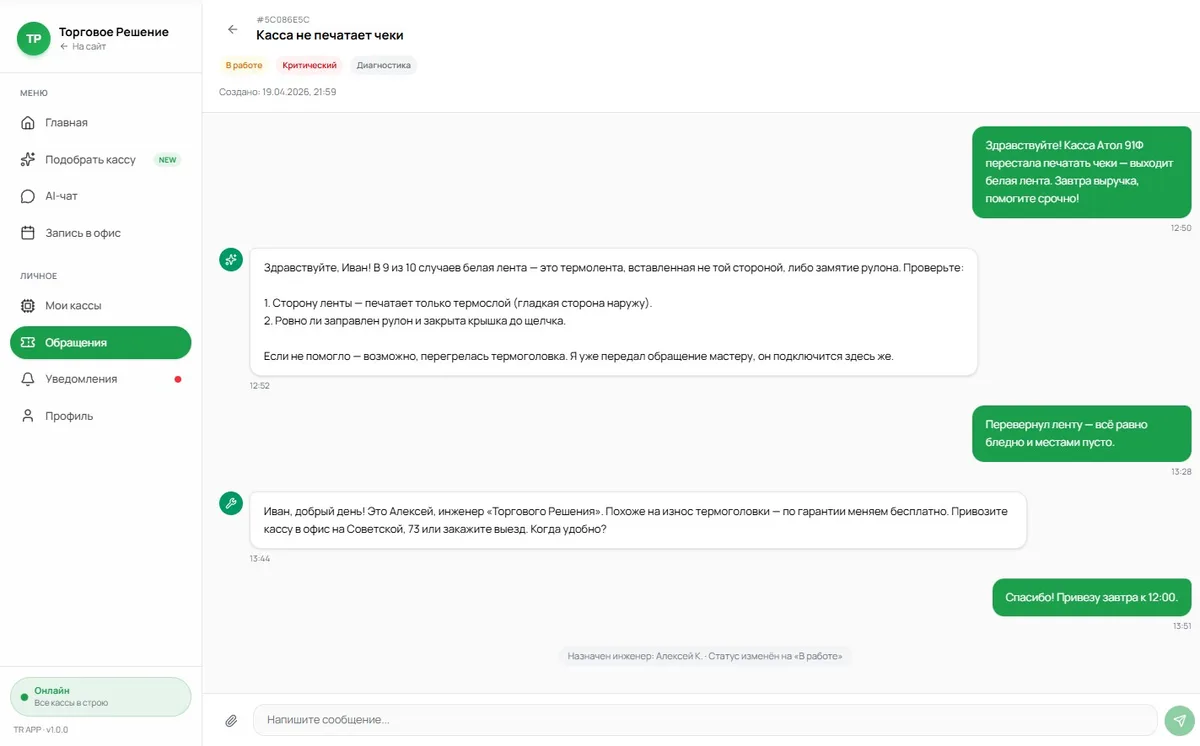Click the chat bubble icon for AI-чат
Viewport: 1200px width, 746px height.
(28, 196)
